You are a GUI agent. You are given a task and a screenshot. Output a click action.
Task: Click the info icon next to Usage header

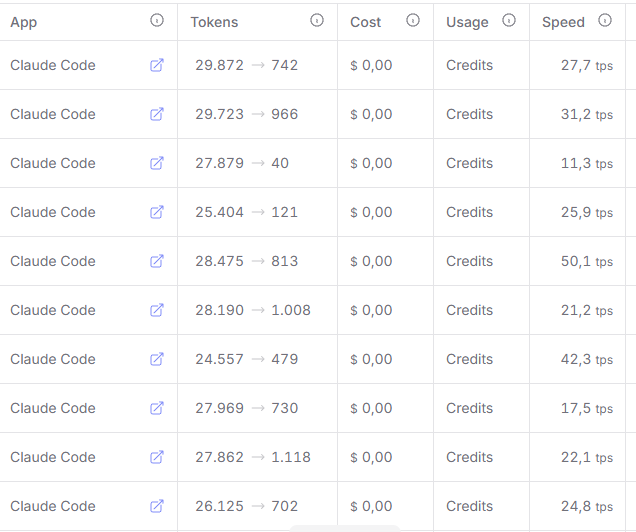tap(509, 20)
